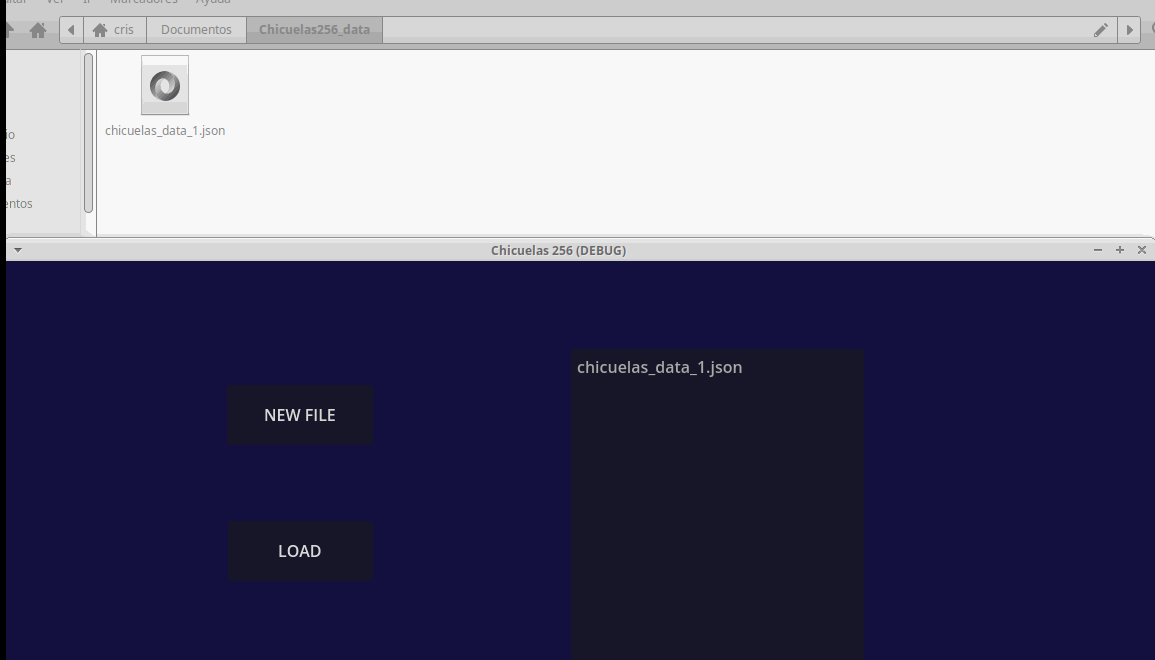1155x660 pixels.
Task: Go to home folder via house icon
Action: [38, 30]
